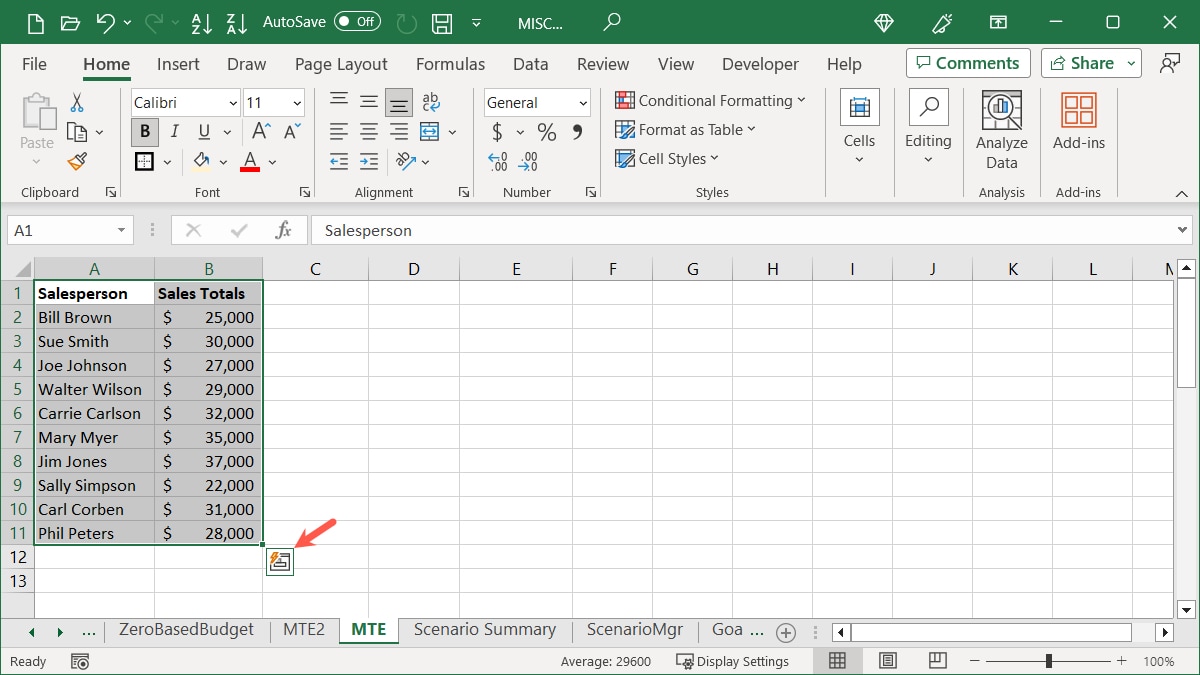Toggle AutoSave switch on
Image resolution: width=1200 pixels, height=675 pixels.
(356, 21)
